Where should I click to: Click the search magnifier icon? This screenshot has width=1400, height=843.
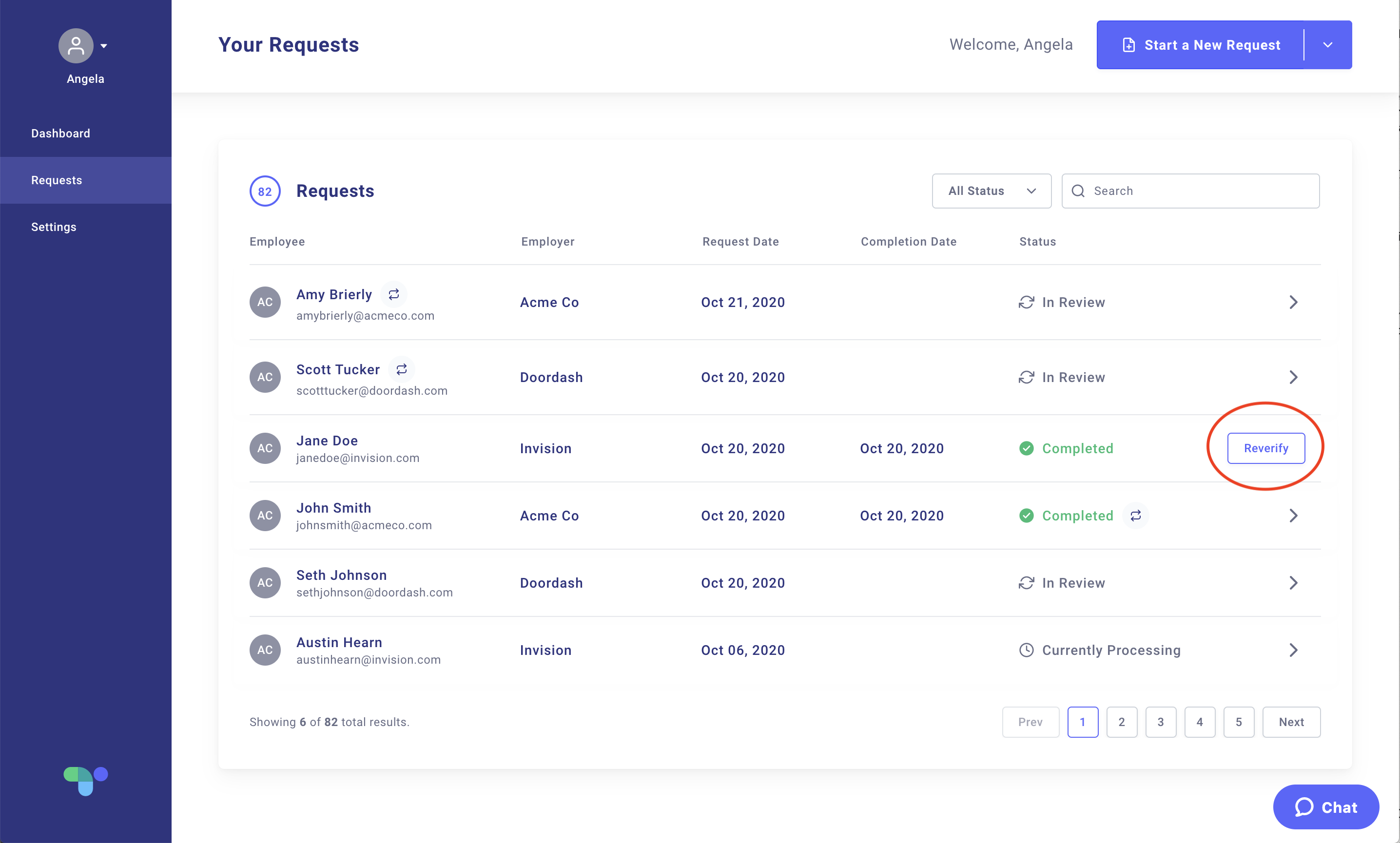(1078, 191)
